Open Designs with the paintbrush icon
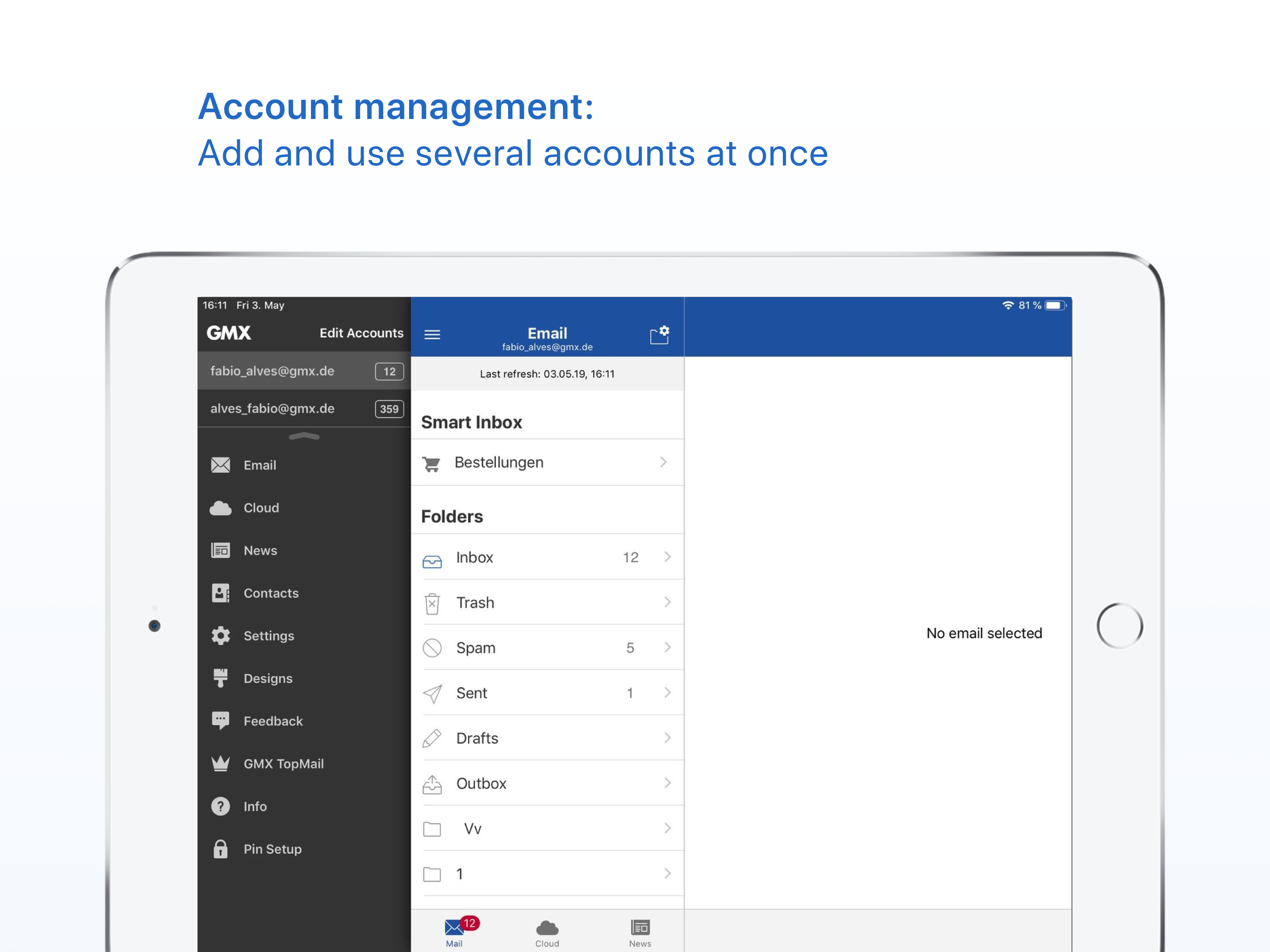This screenshot has width=1270, height=952. (268, 678)
